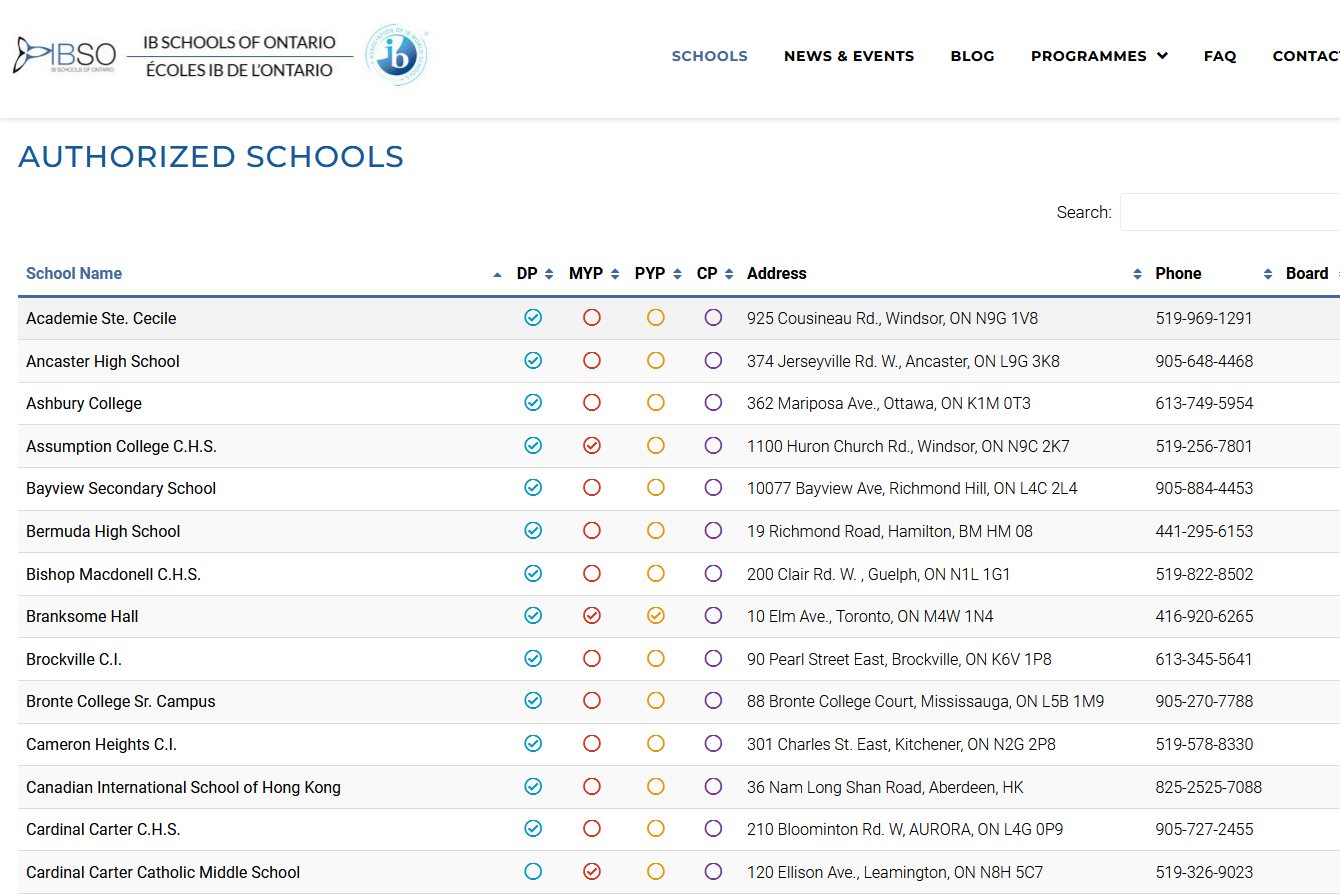Open the FAQ nav item
This screenshot has width=1340, height=894.
[x=1220, y=56]
